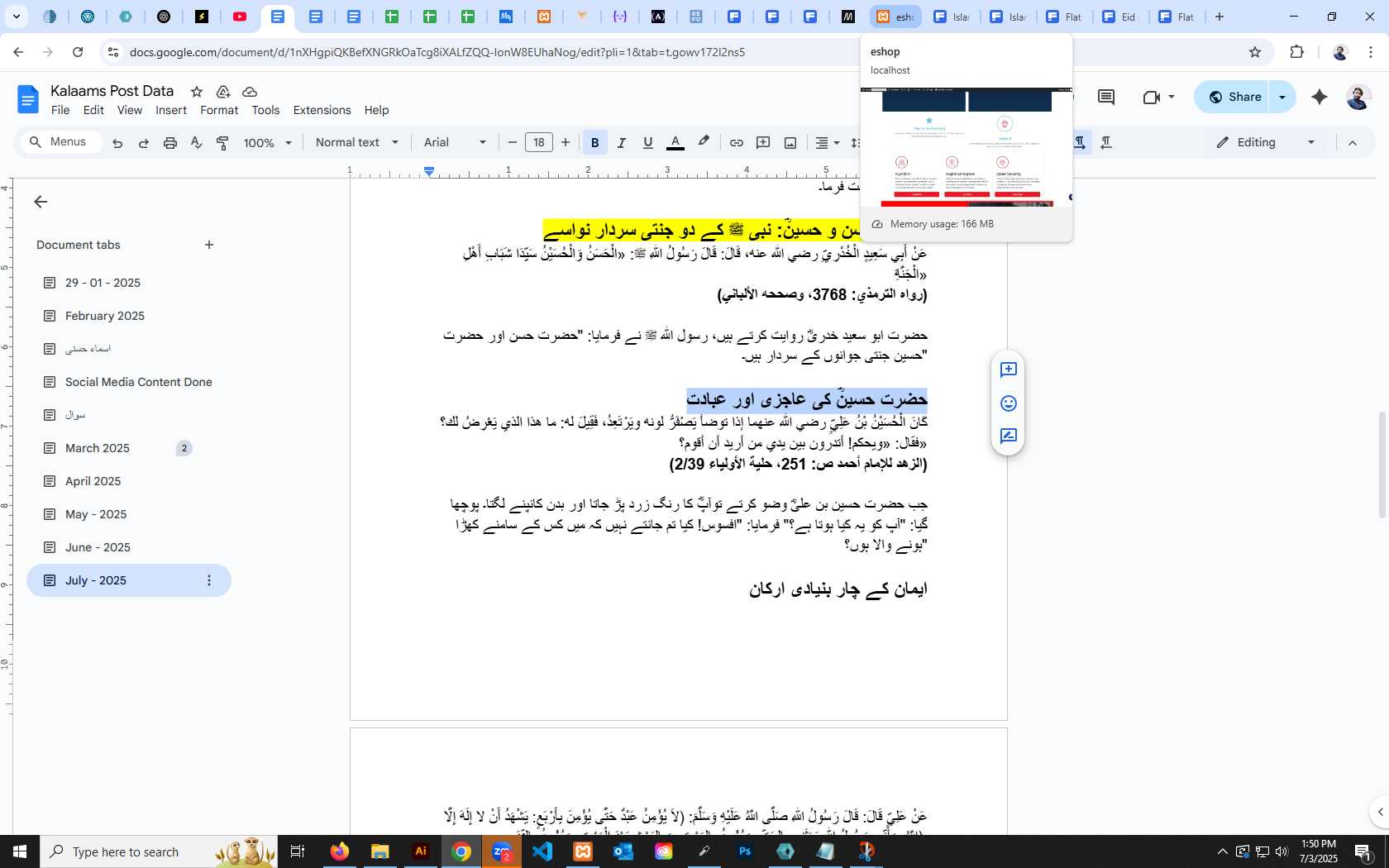The width and height of the screenshot is (1389, 868).
Task: Open the Editing mode dropdown
Action: [1265, 142]
